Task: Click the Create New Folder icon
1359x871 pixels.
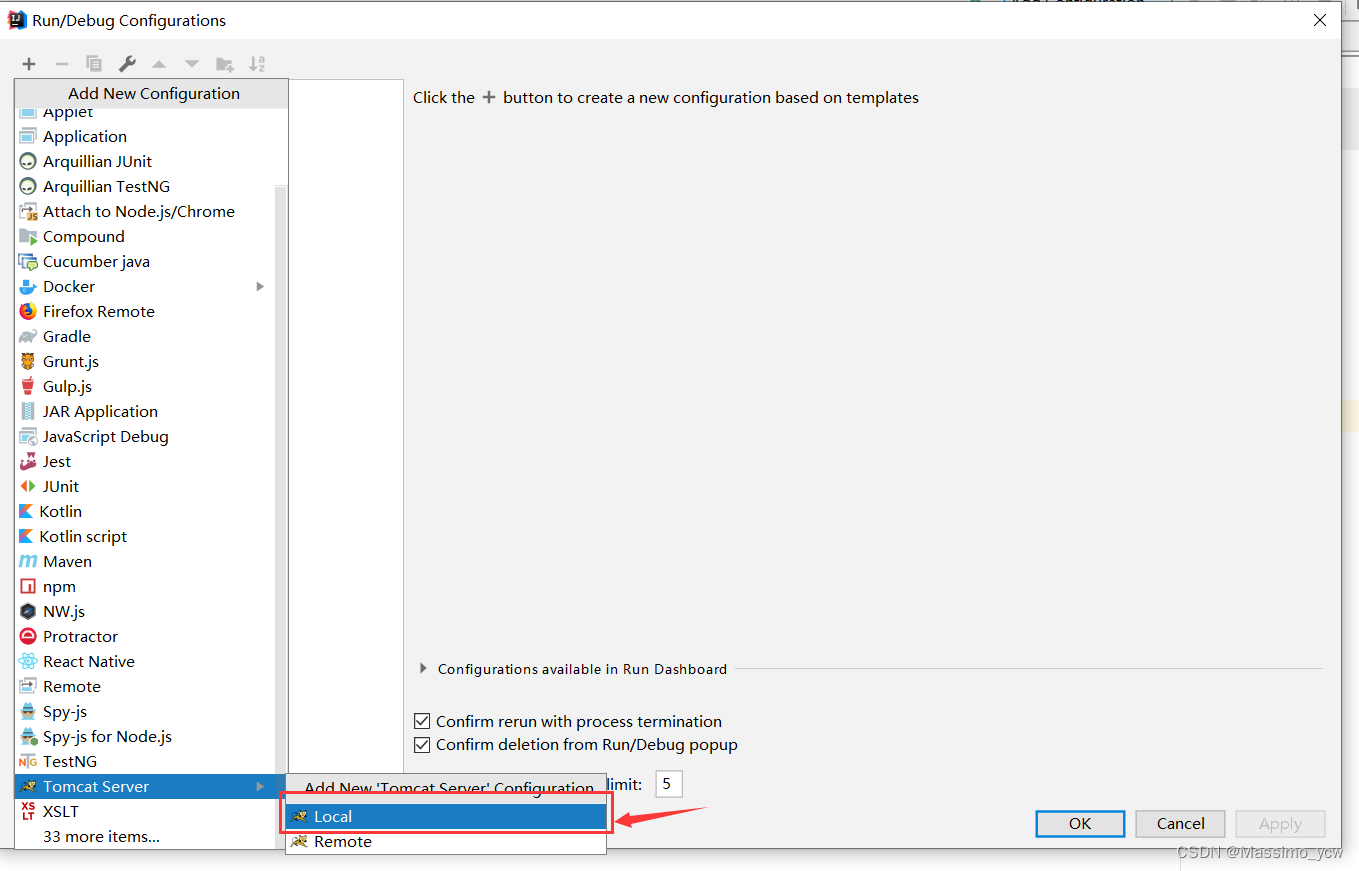Action: pos(225,64)
